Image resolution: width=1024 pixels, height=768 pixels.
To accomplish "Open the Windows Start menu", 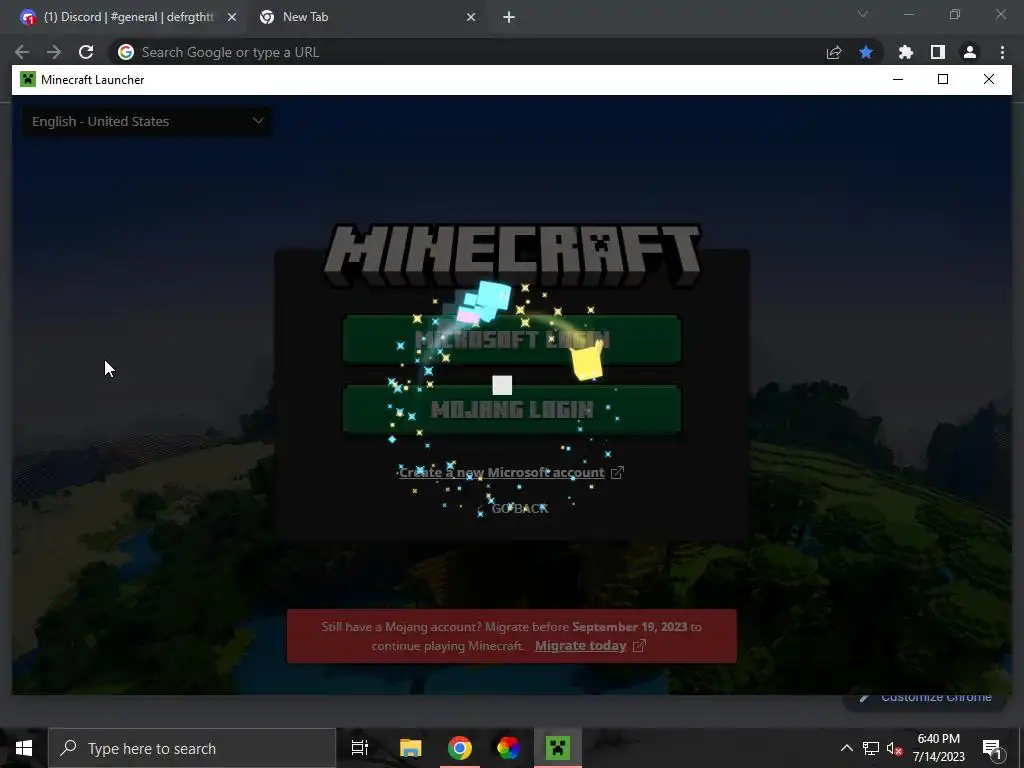I will 24,748.
